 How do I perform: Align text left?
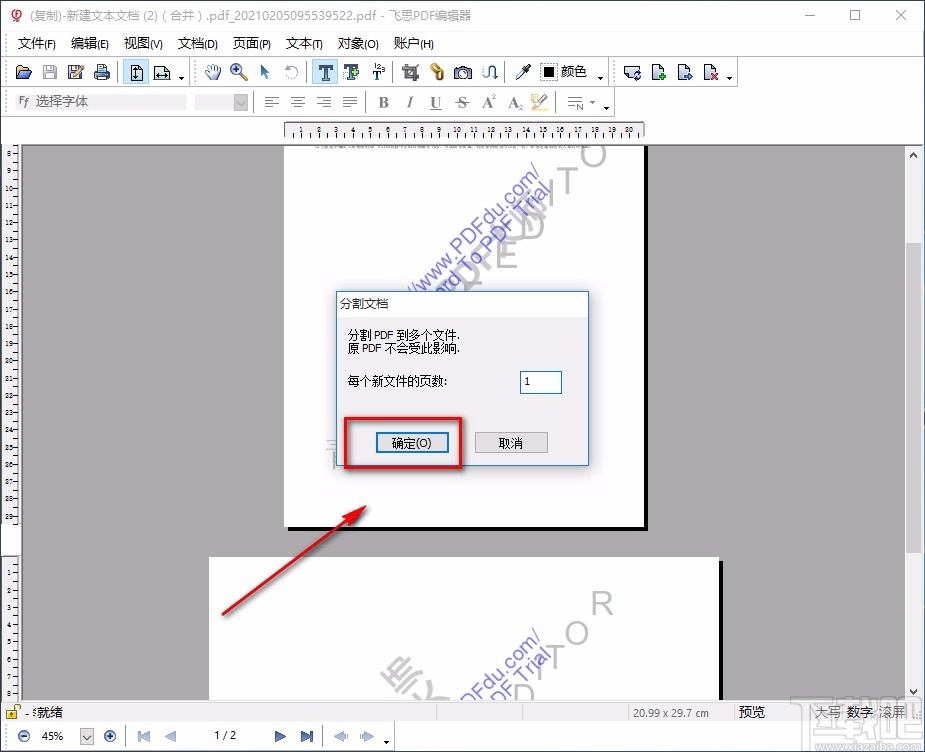pyautogui.click(x=271, y=103)
